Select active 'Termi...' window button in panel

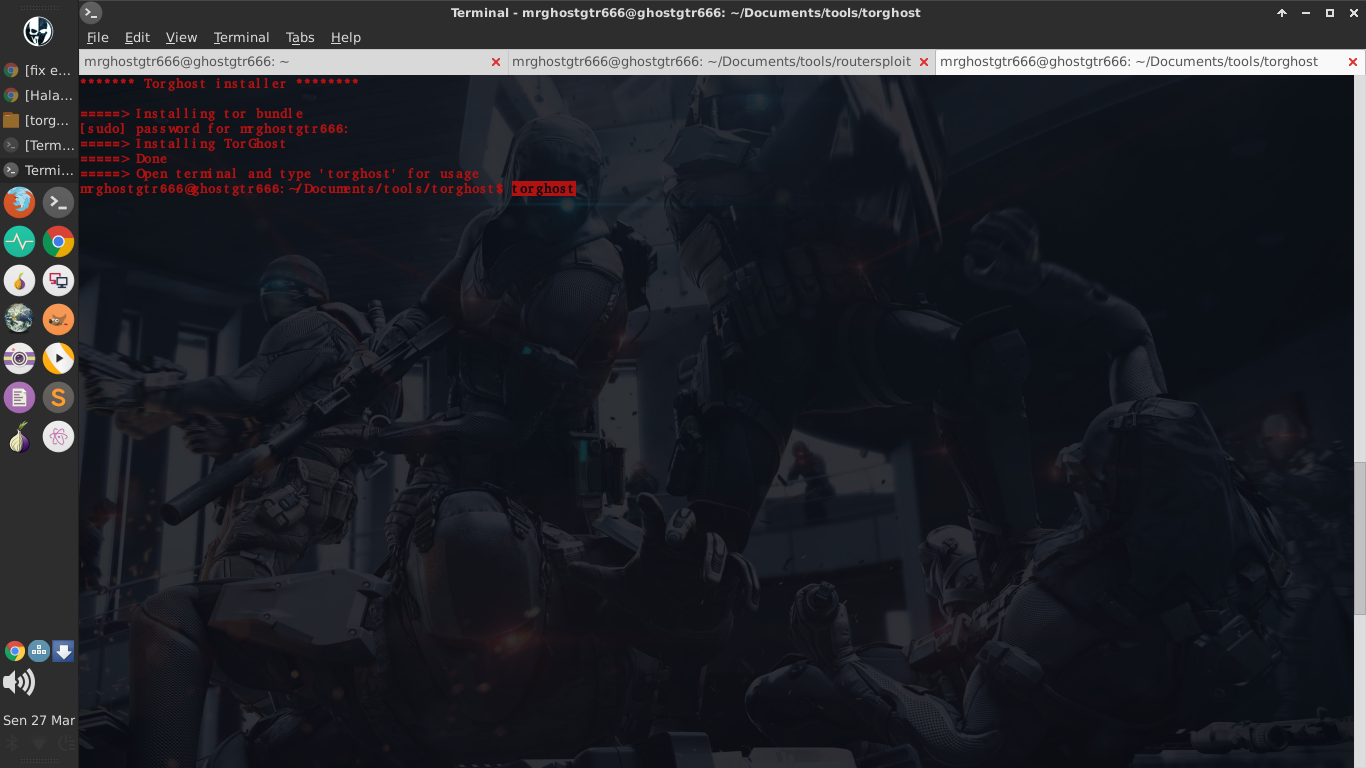pyautogui.click(x=38, y=170)
